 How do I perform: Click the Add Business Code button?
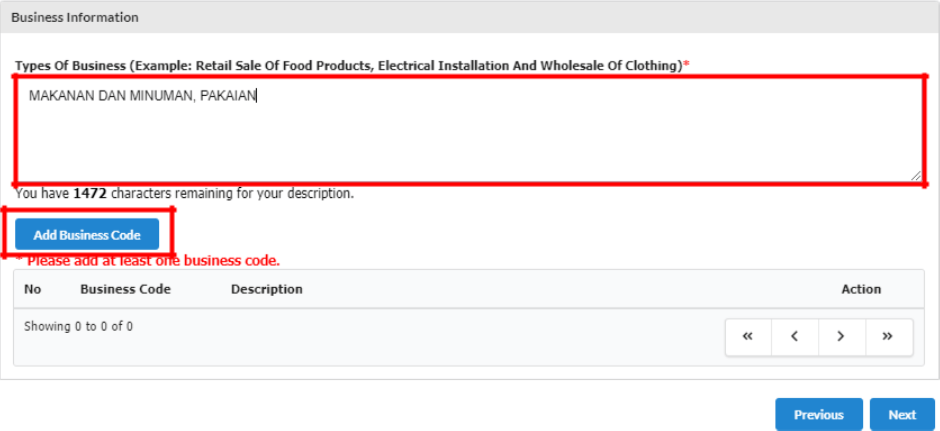[x=87, y=235]
